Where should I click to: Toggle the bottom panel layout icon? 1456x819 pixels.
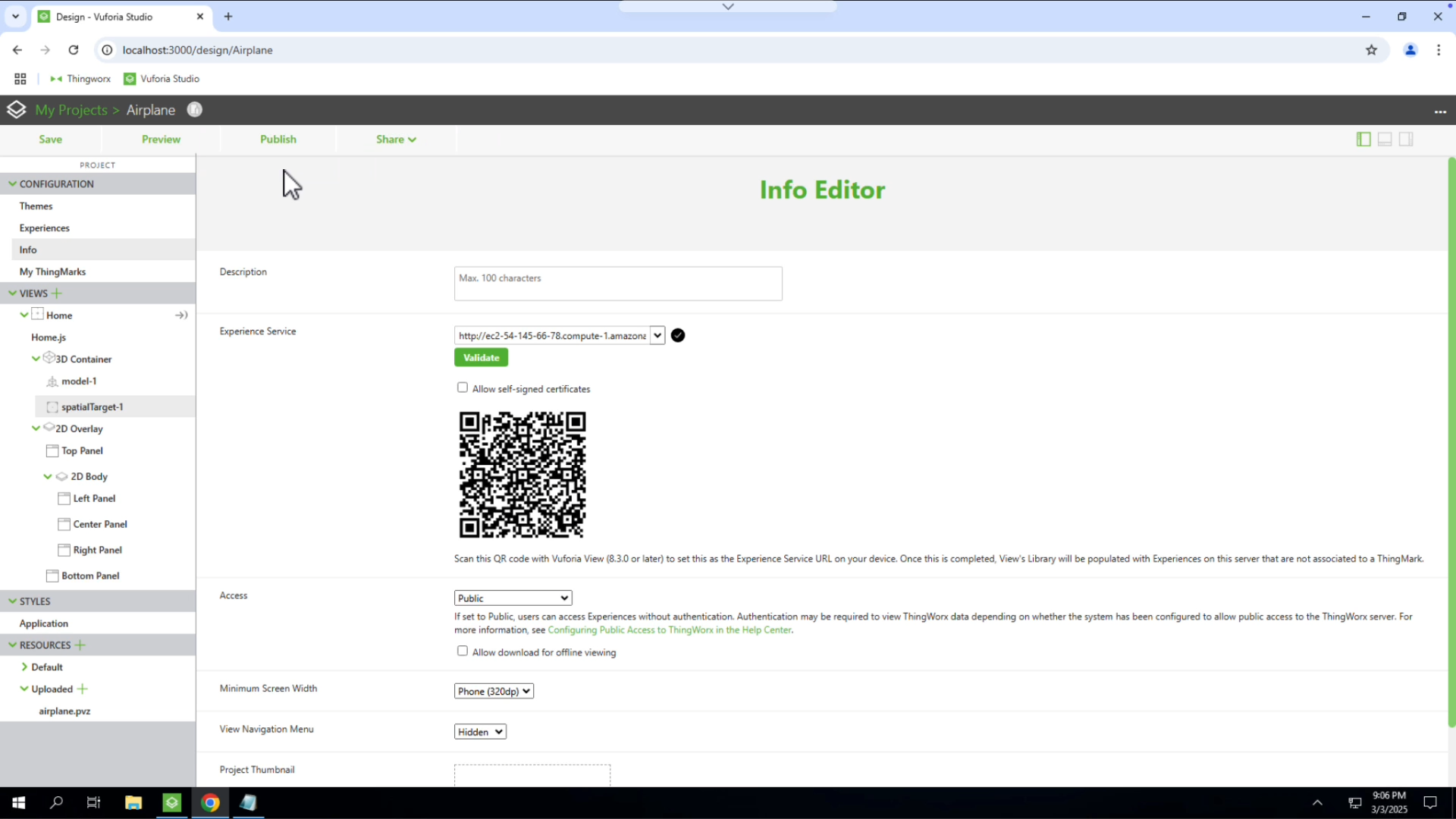tap(1385, 140)
